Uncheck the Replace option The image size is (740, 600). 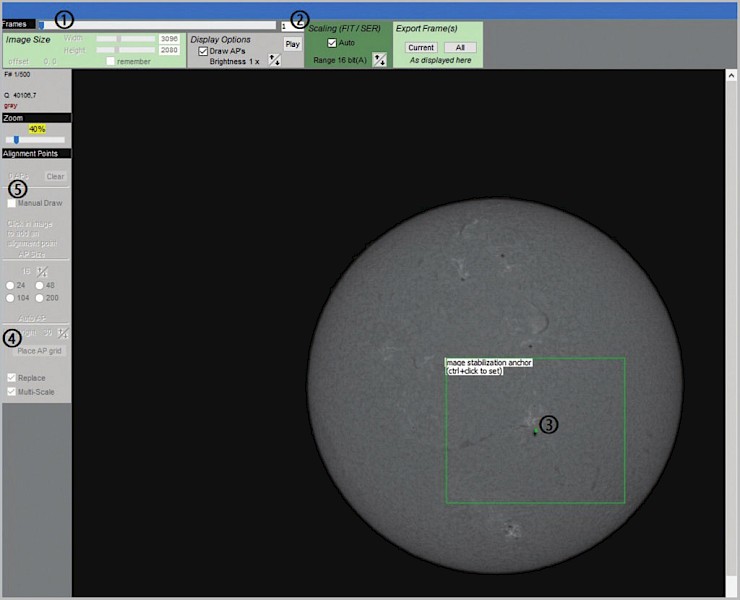(x=12, y=378)
